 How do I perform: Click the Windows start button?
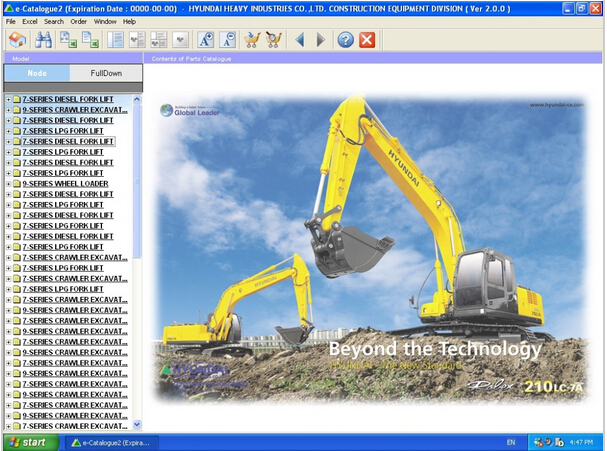pos(31,442)
